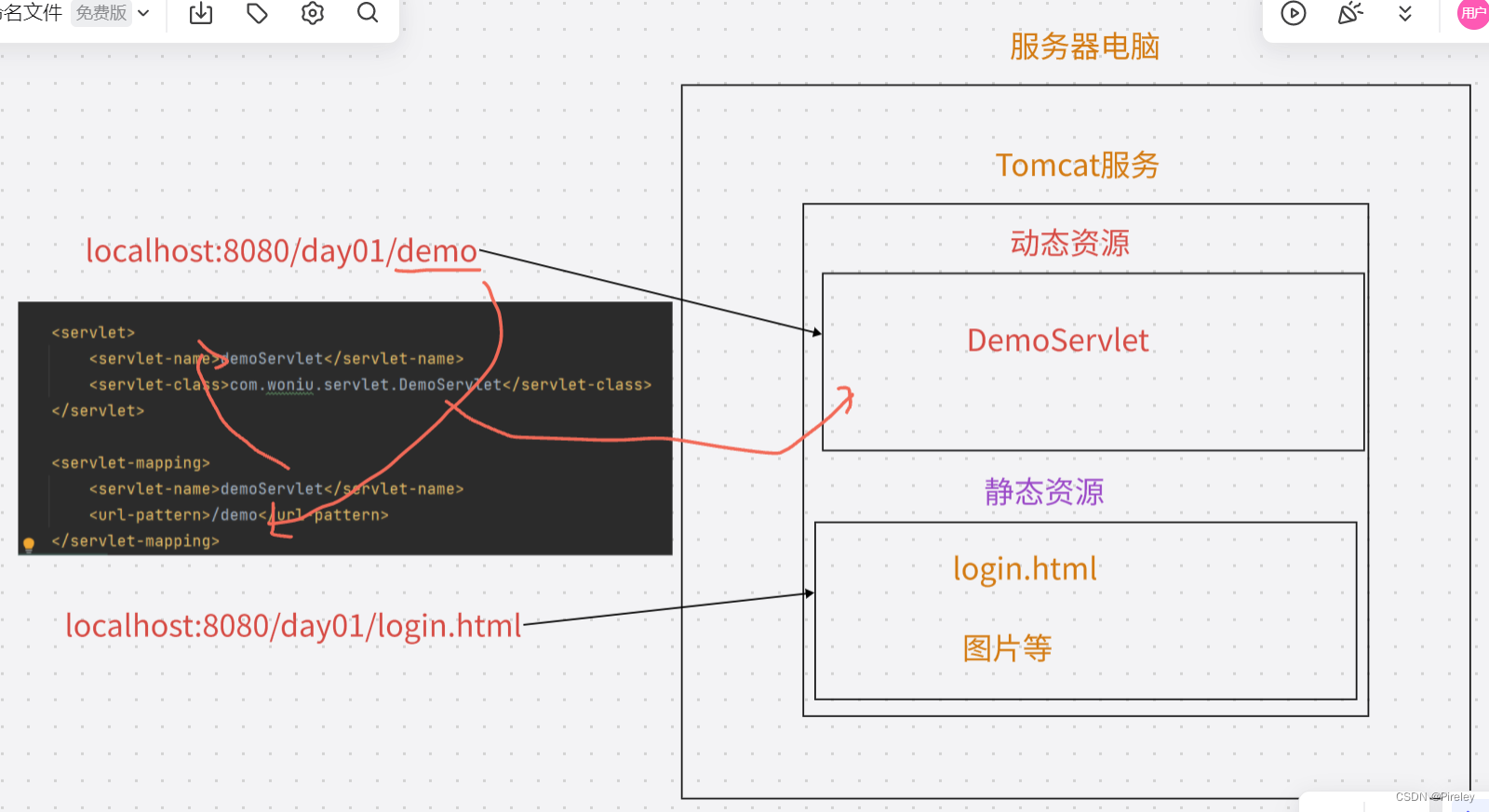Select the 服务器电脑 title text
This screenshot has height=812, width=1489.
pos(1084,47)
